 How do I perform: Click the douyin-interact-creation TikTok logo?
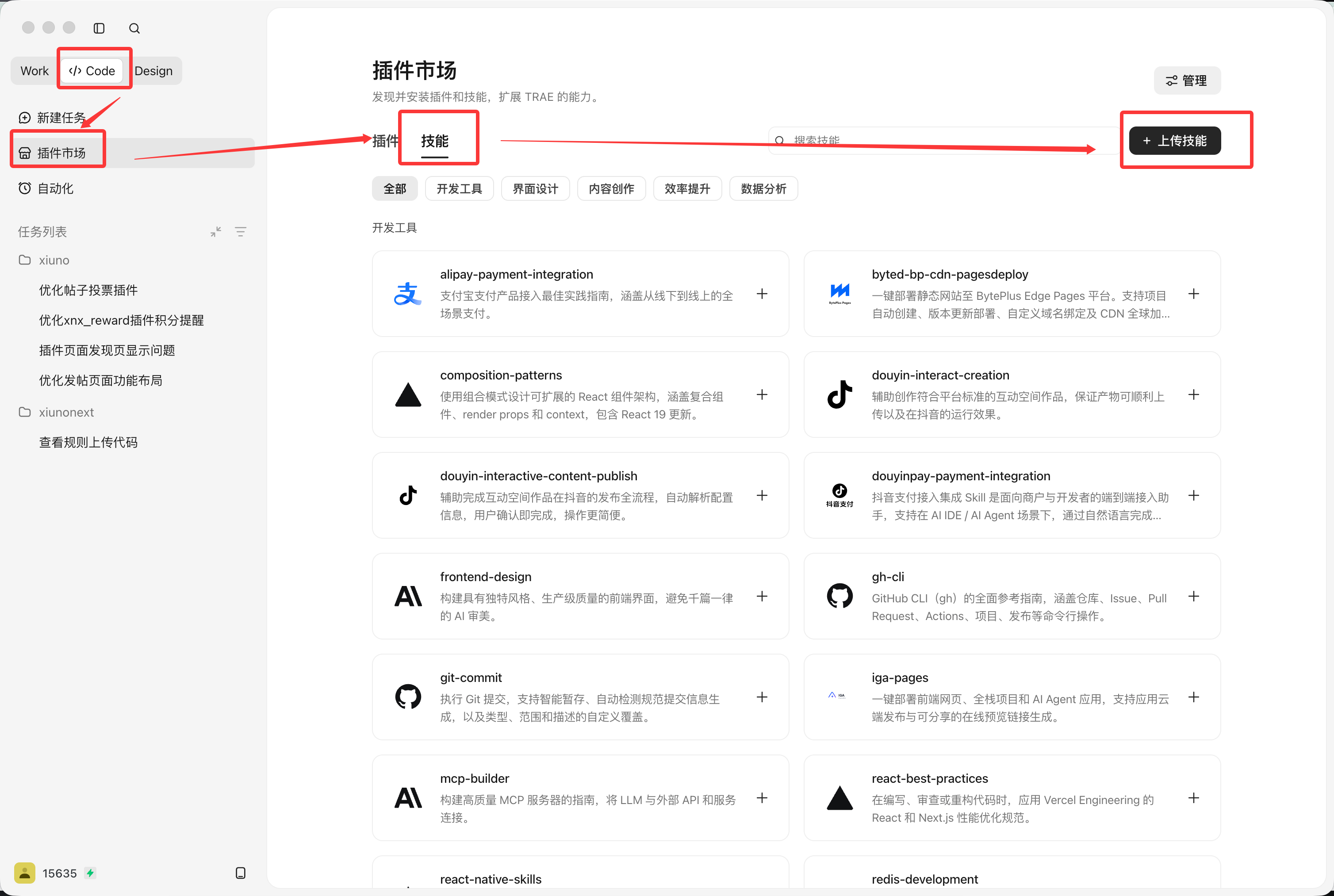[839, 395]
